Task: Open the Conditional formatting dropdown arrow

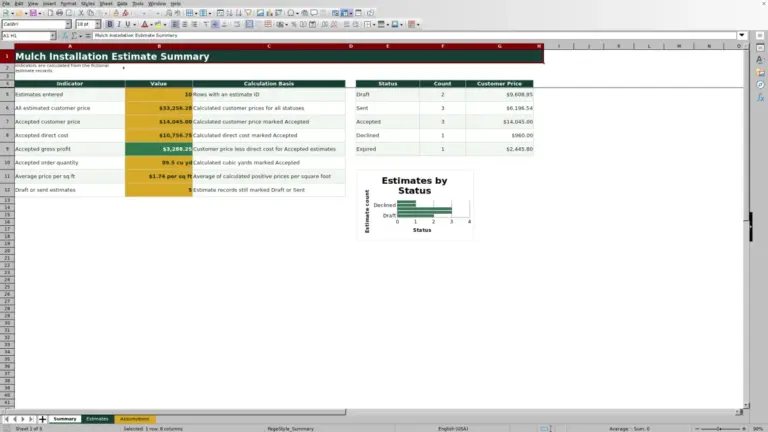Action: pyautogui.click(x=418, y=24)
